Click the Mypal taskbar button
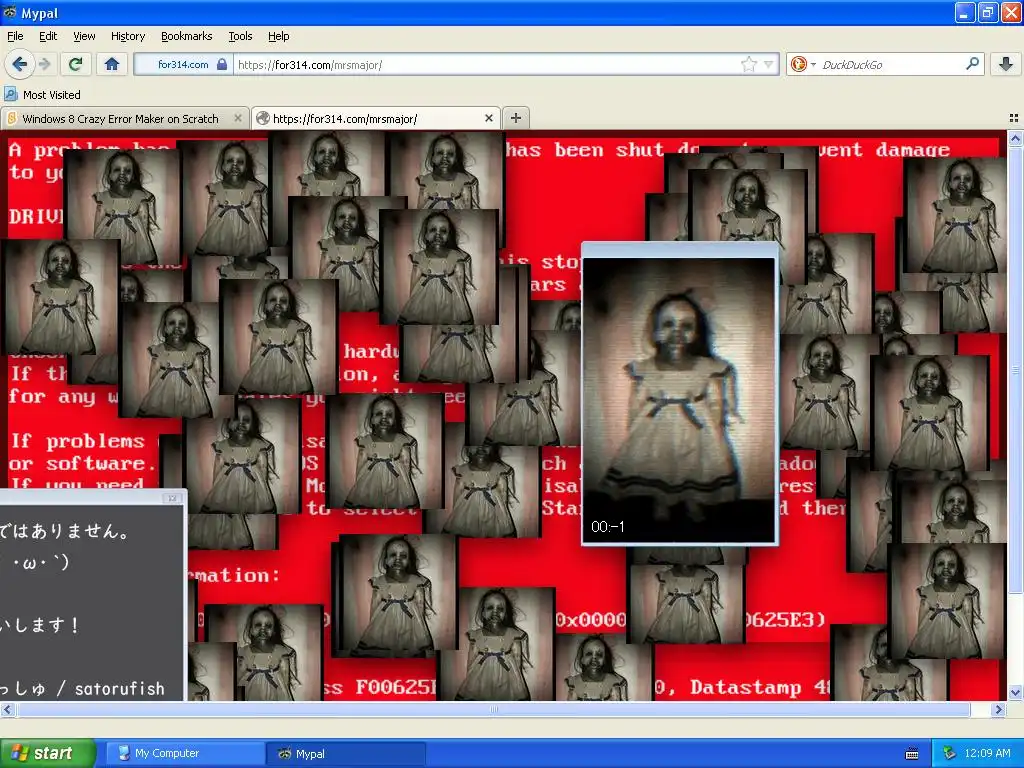Viewport: 1024px width, 768px height. pyautogui.click(x=346, y=753)
